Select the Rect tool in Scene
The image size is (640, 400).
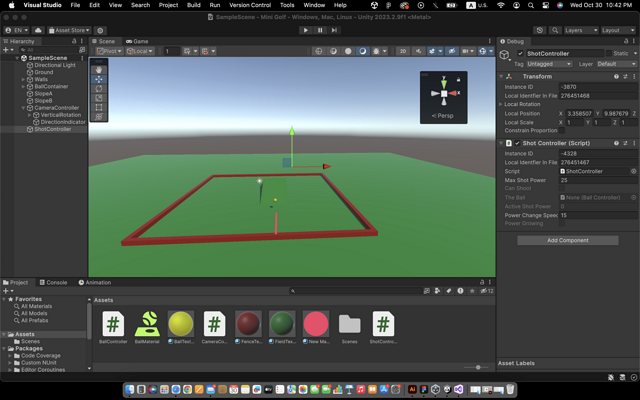point(99,107)
